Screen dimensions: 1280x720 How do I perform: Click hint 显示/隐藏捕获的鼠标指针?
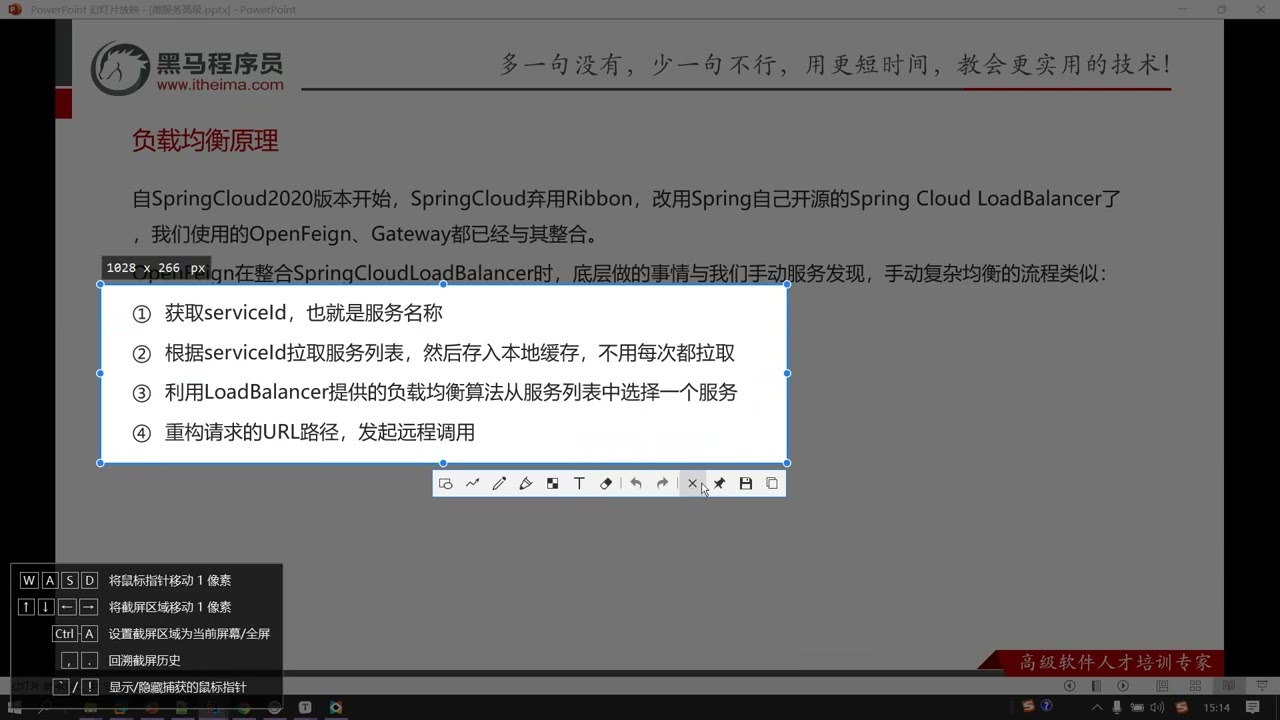tap(177, 688)
